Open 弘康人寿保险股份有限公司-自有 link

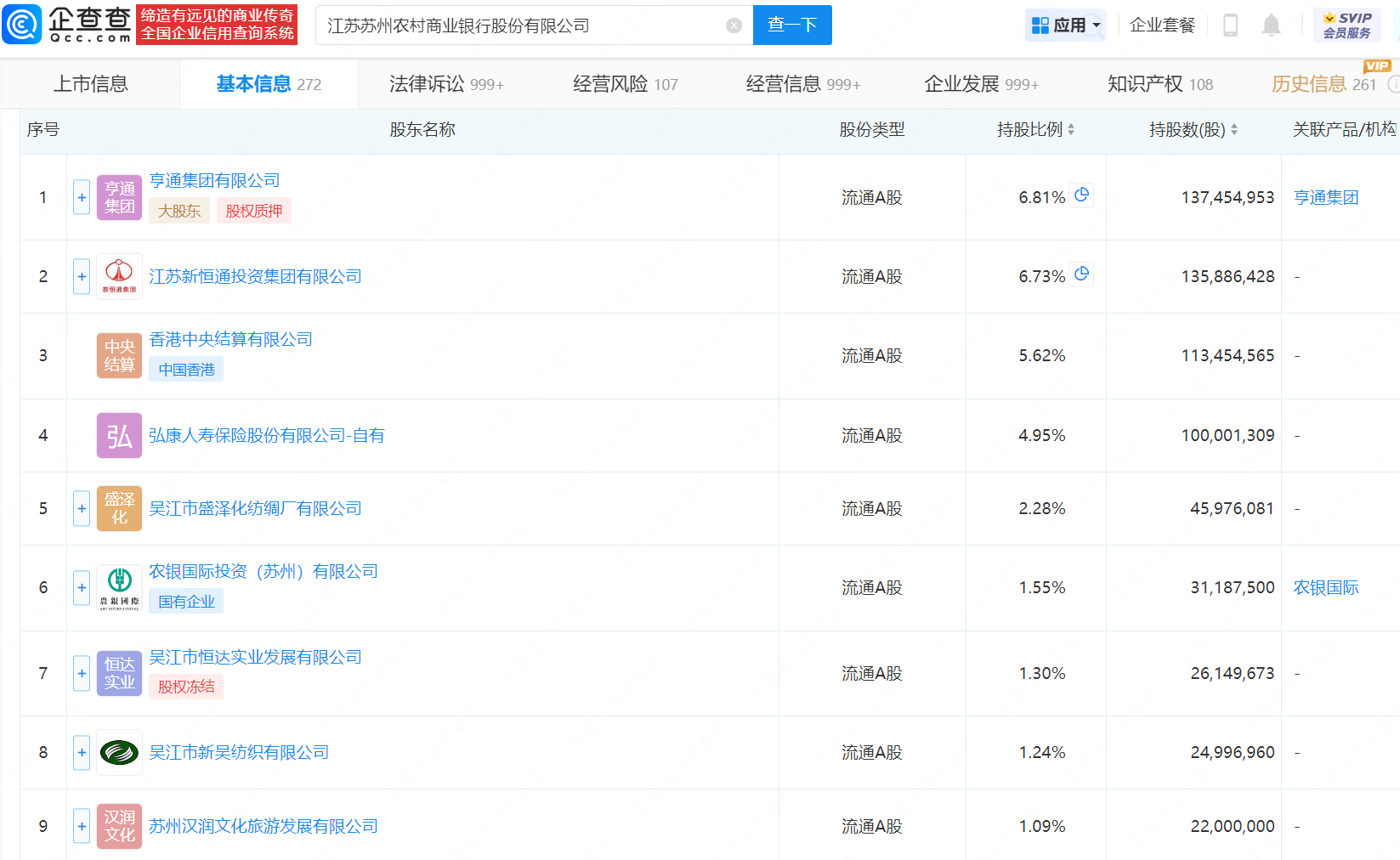tap(266, 436)
